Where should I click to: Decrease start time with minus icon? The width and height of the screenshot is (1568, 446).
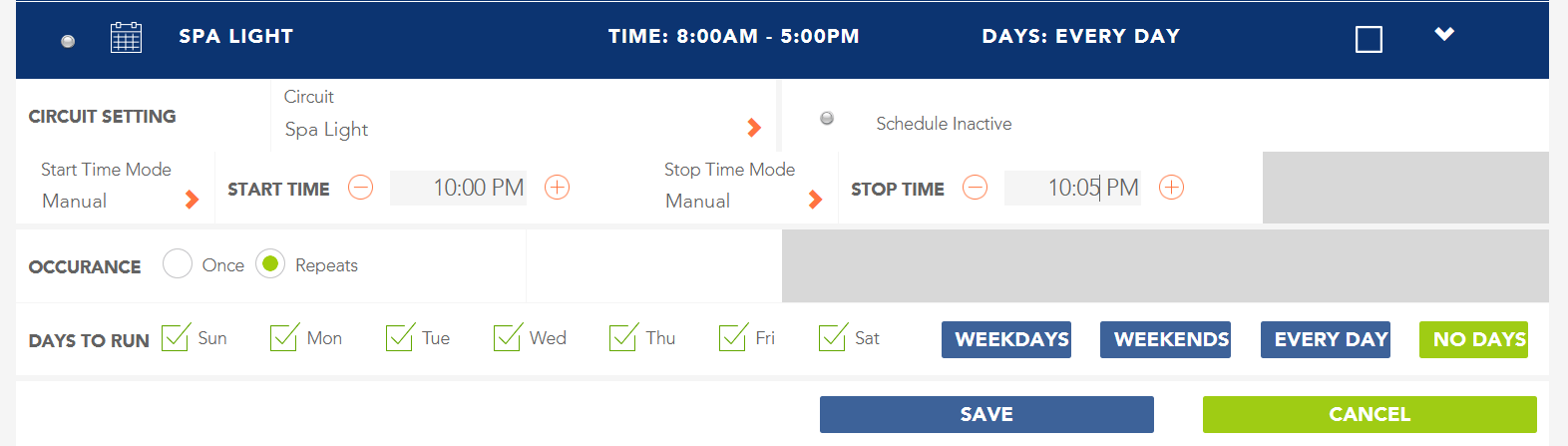(360, 188)
